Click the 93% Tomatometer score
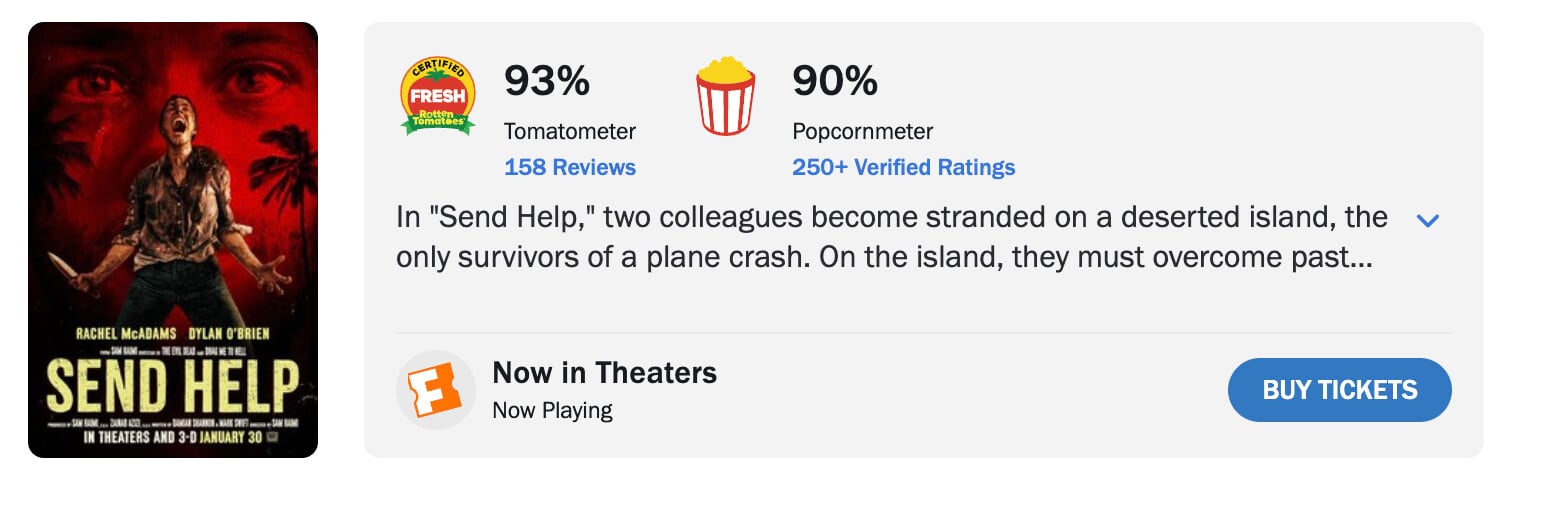Viewport: 1548px width, 518px height. (x=547, y=81)
